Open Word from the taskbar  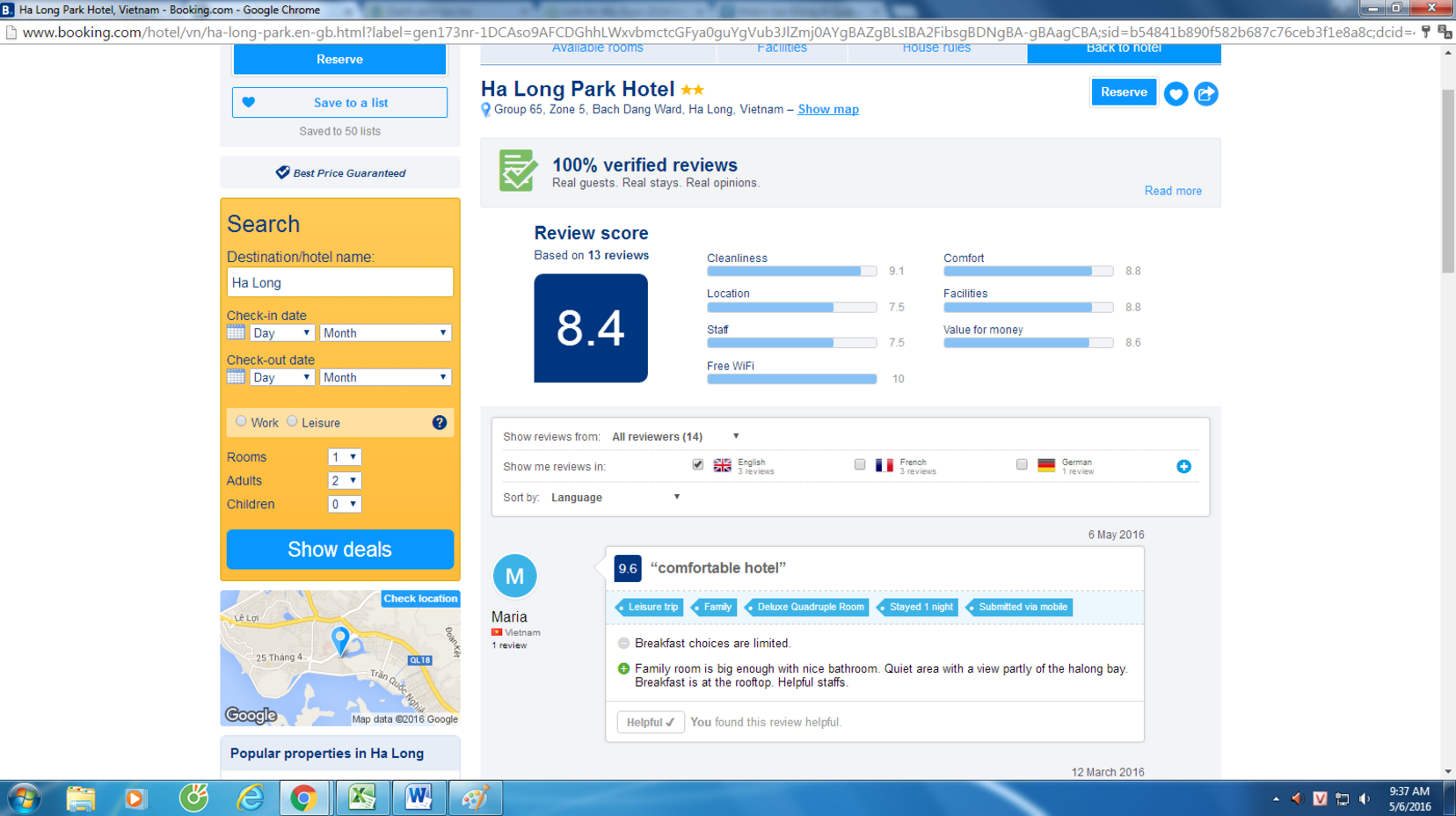pos(419,798)
